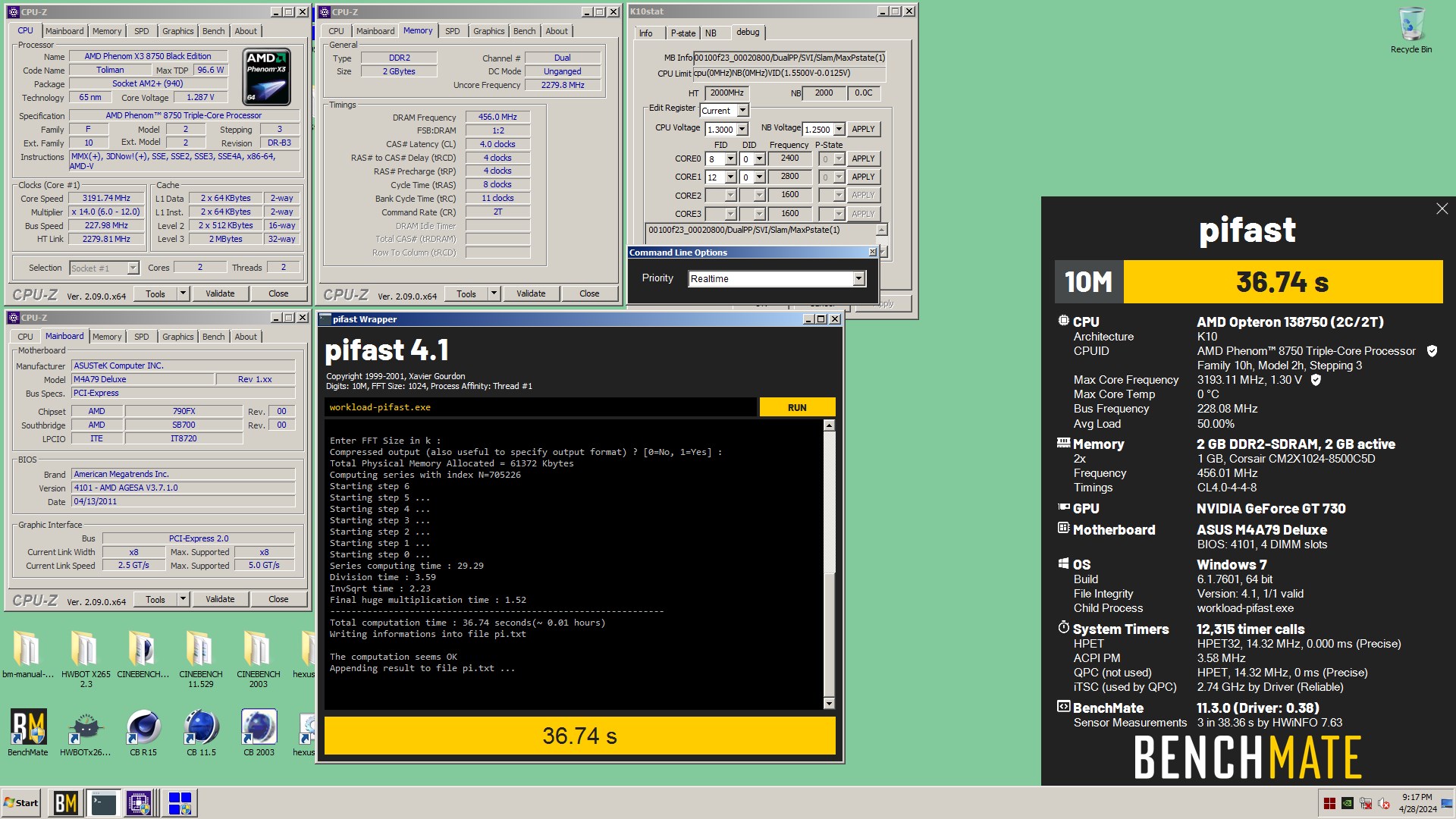The image size is (1456, 819).
Task: Click the Memory module icon in BenchMate panel
Action: (1063, 443)
